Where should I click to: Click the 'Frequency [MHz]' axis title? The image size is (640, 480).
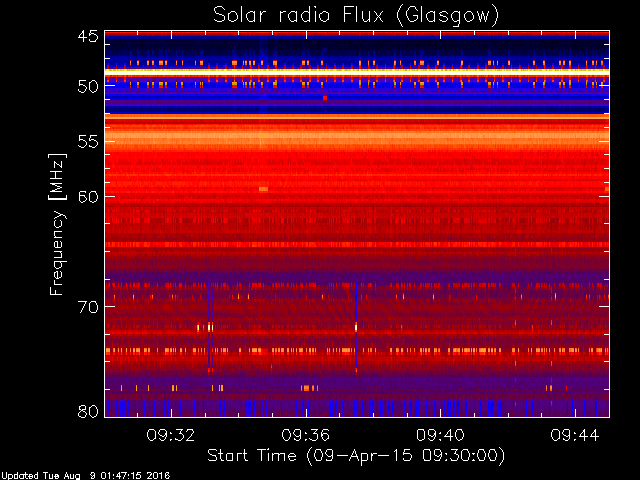[x=57, y=224]
